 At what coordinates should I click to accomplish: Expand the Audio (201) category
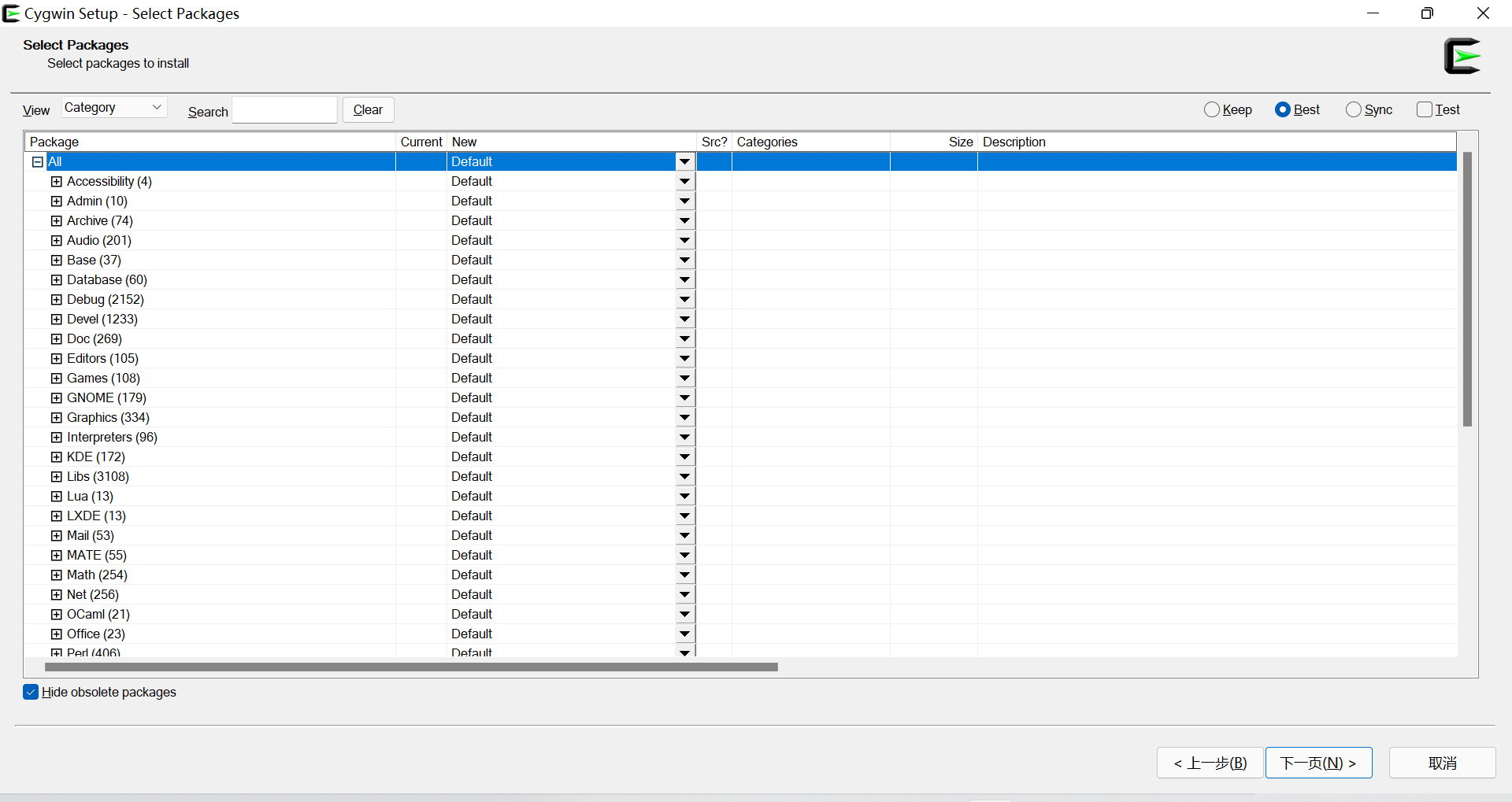[x=57, y=241]
